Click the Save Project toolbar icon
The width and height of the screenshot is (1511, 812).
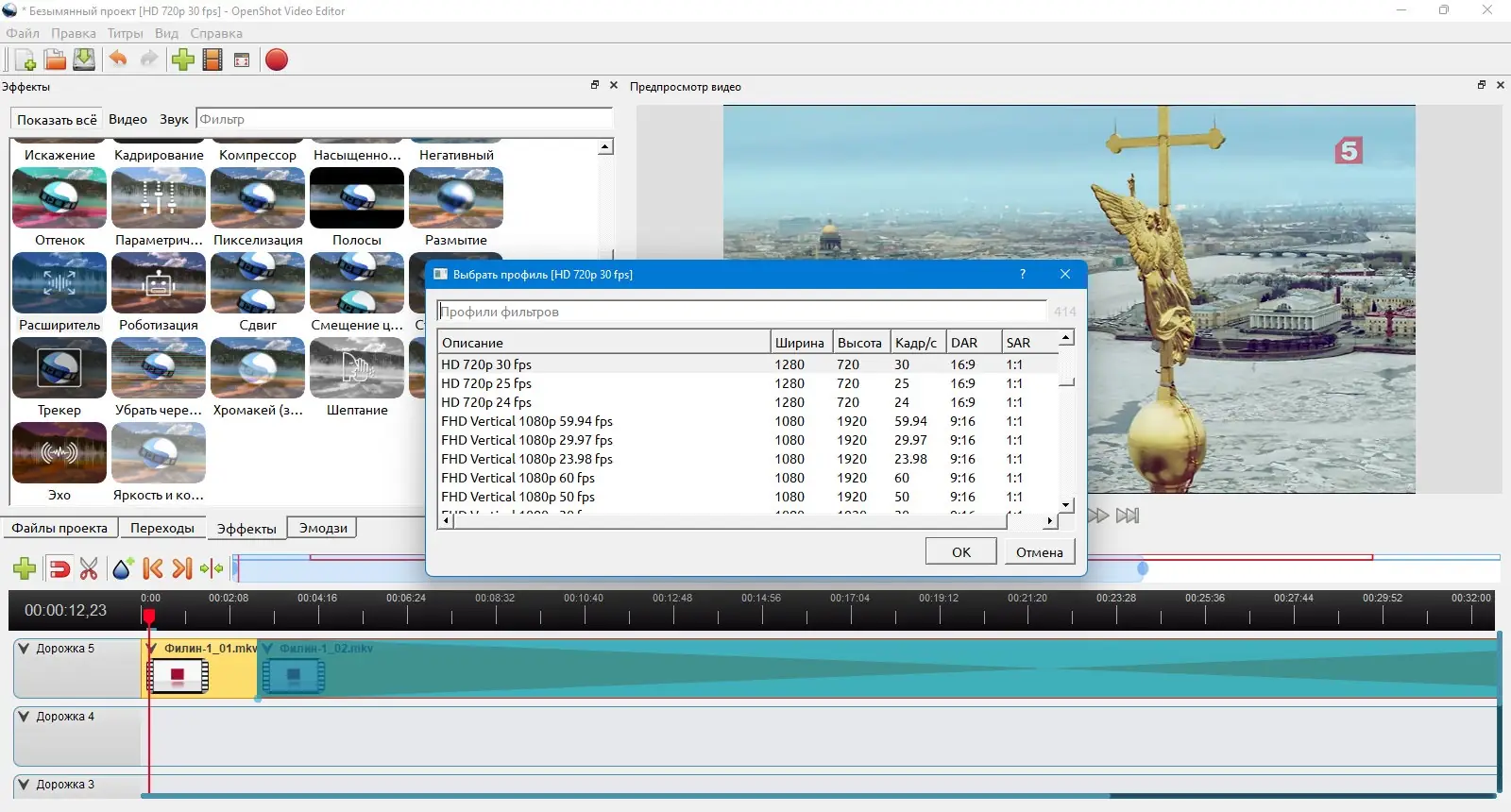[84, 59]
